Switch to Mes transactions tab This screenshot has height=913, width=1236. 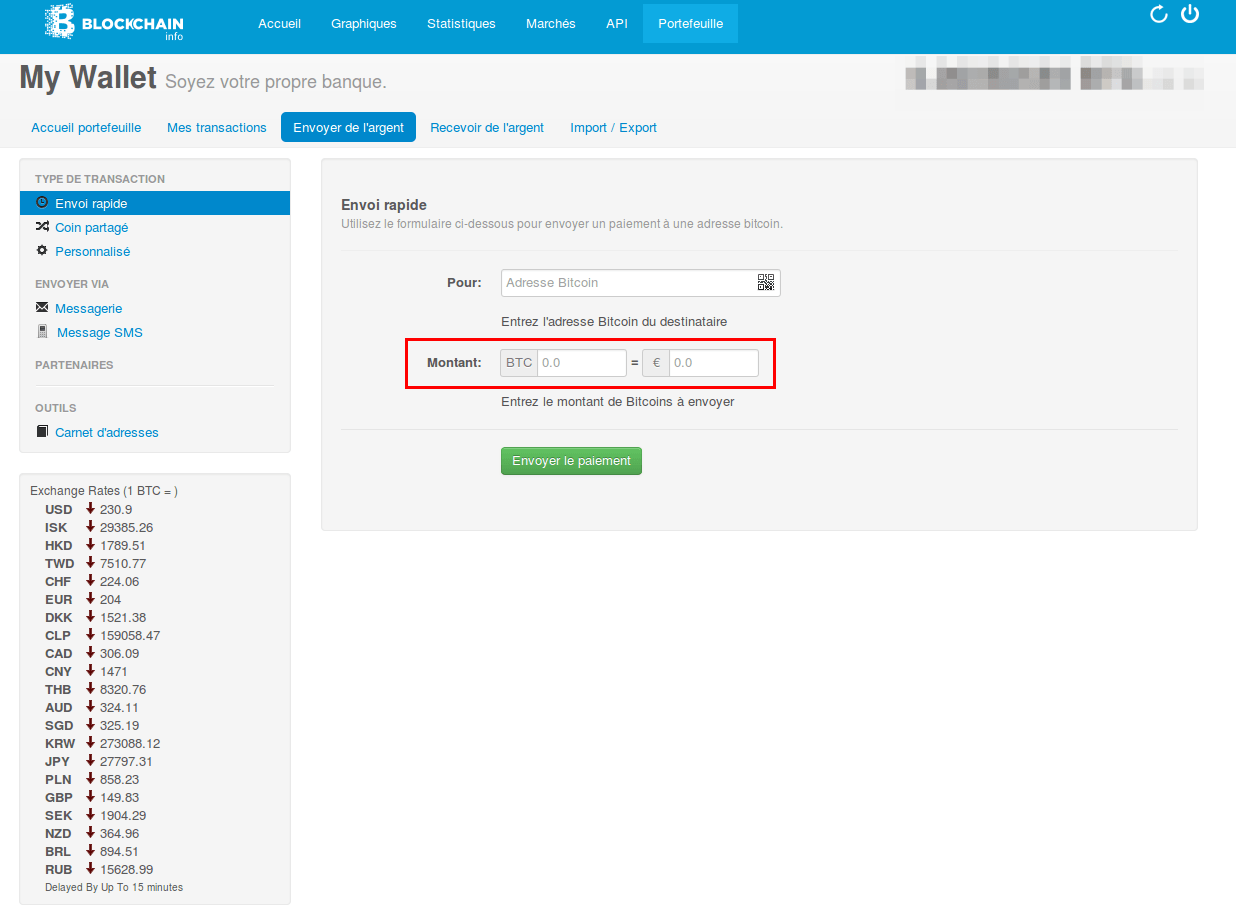click(217, 127)
